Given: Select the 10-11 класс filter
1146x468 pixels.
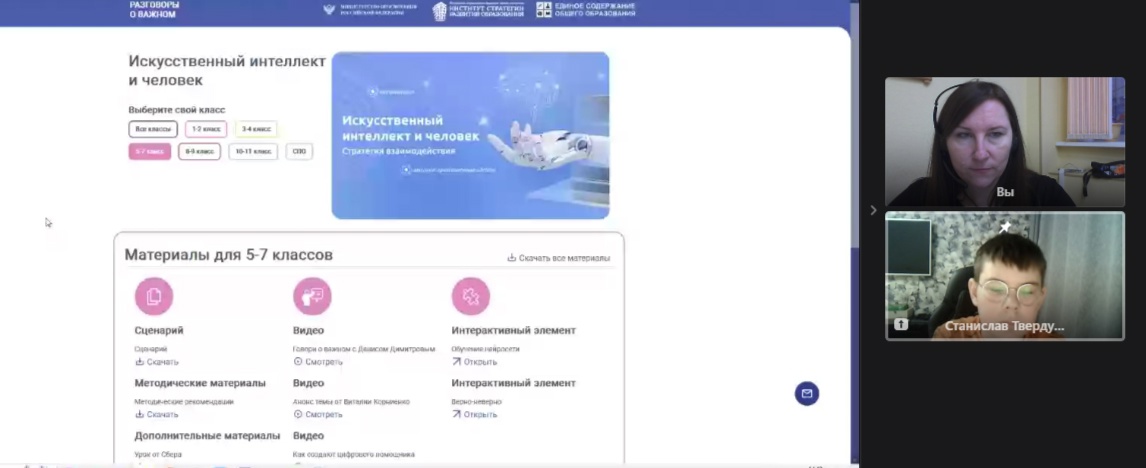Looking at the screenshot, I should click(x=253, y=151).
